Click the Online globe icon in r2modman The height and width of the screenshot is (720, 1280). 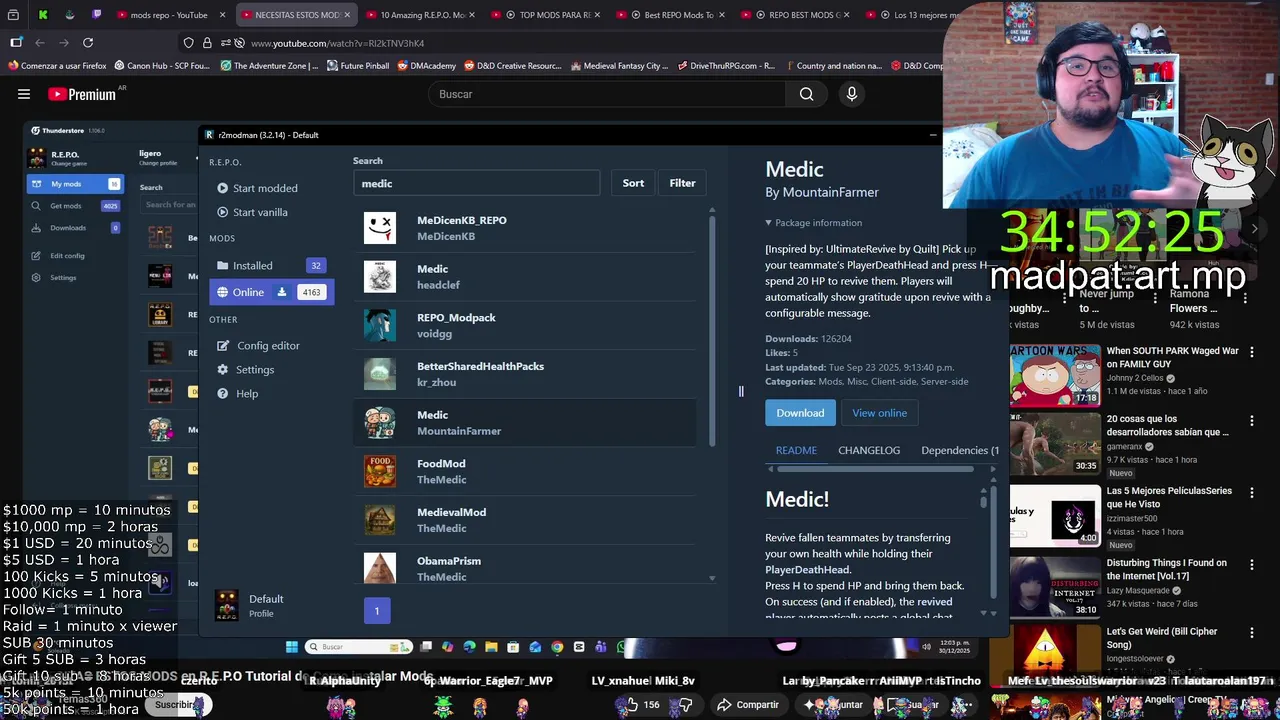click(x=222, y=292)
